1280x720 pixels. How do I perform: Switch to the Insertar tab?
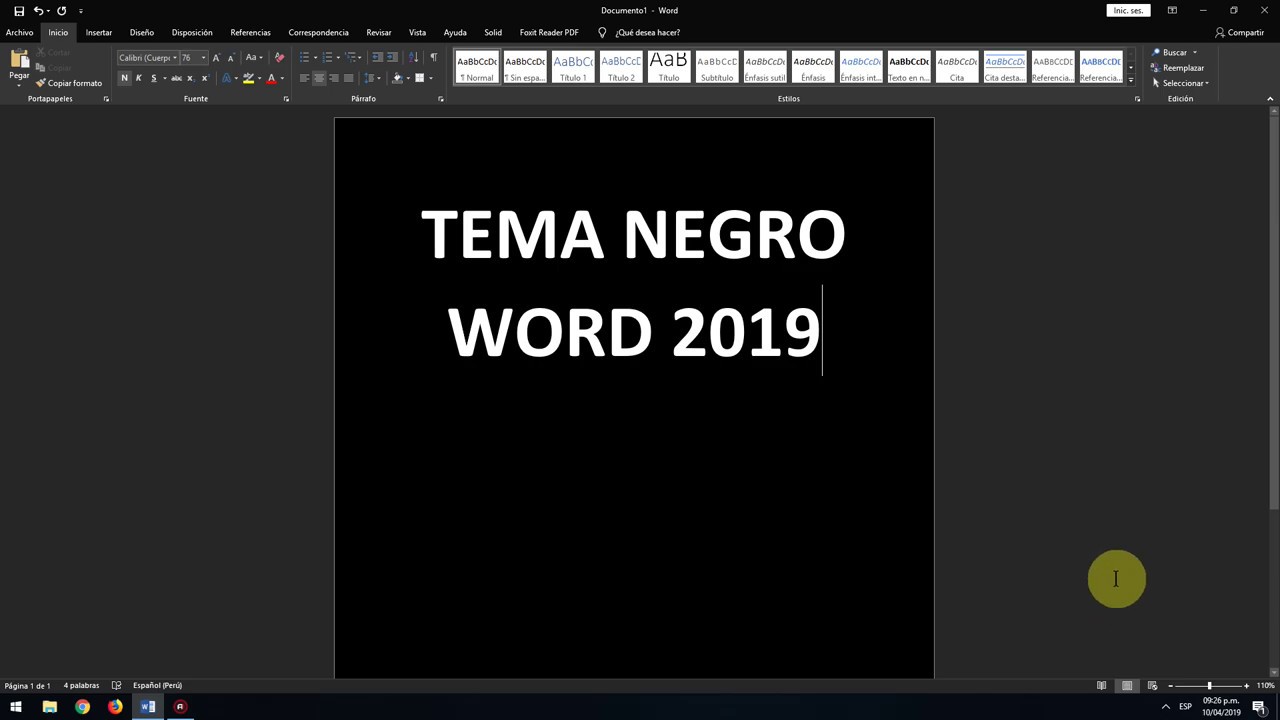tap(99, 32)
